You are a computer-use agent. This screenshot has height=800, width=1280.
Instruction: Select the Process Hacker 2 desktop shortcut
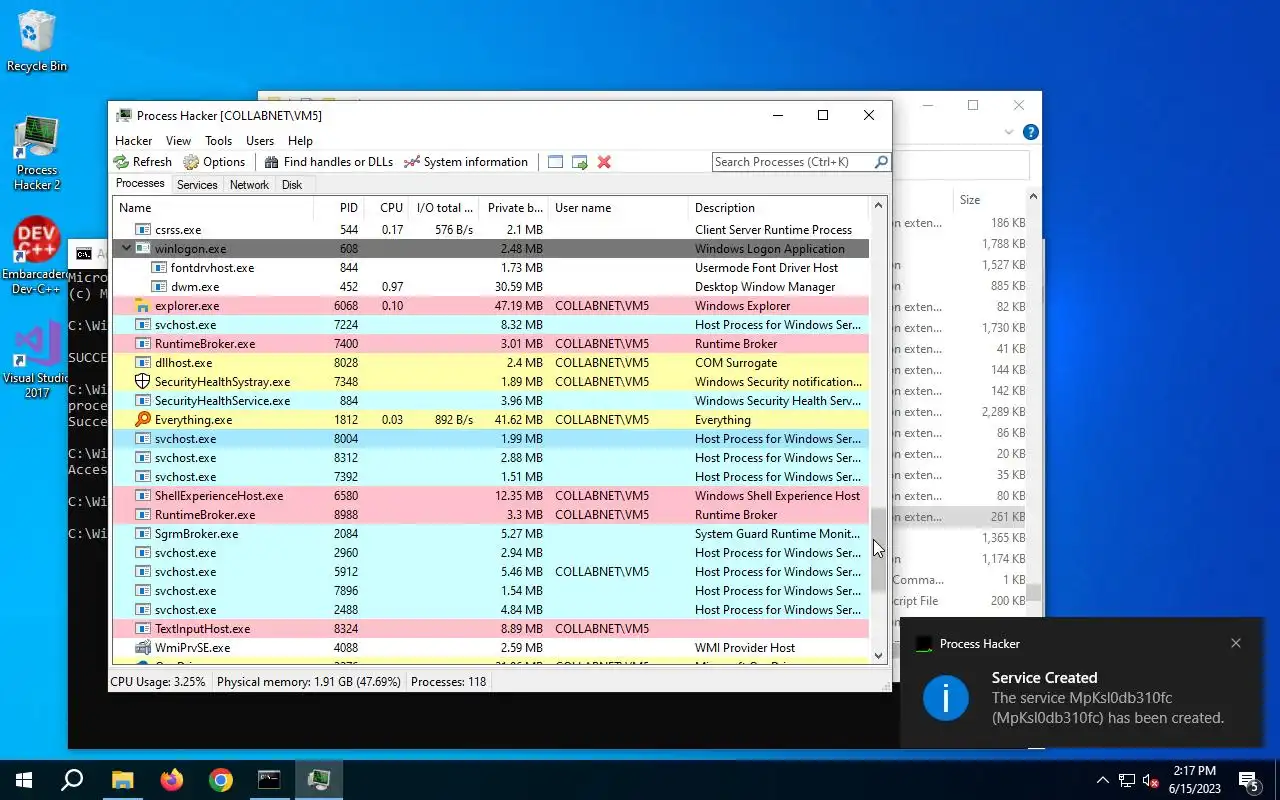37,153
